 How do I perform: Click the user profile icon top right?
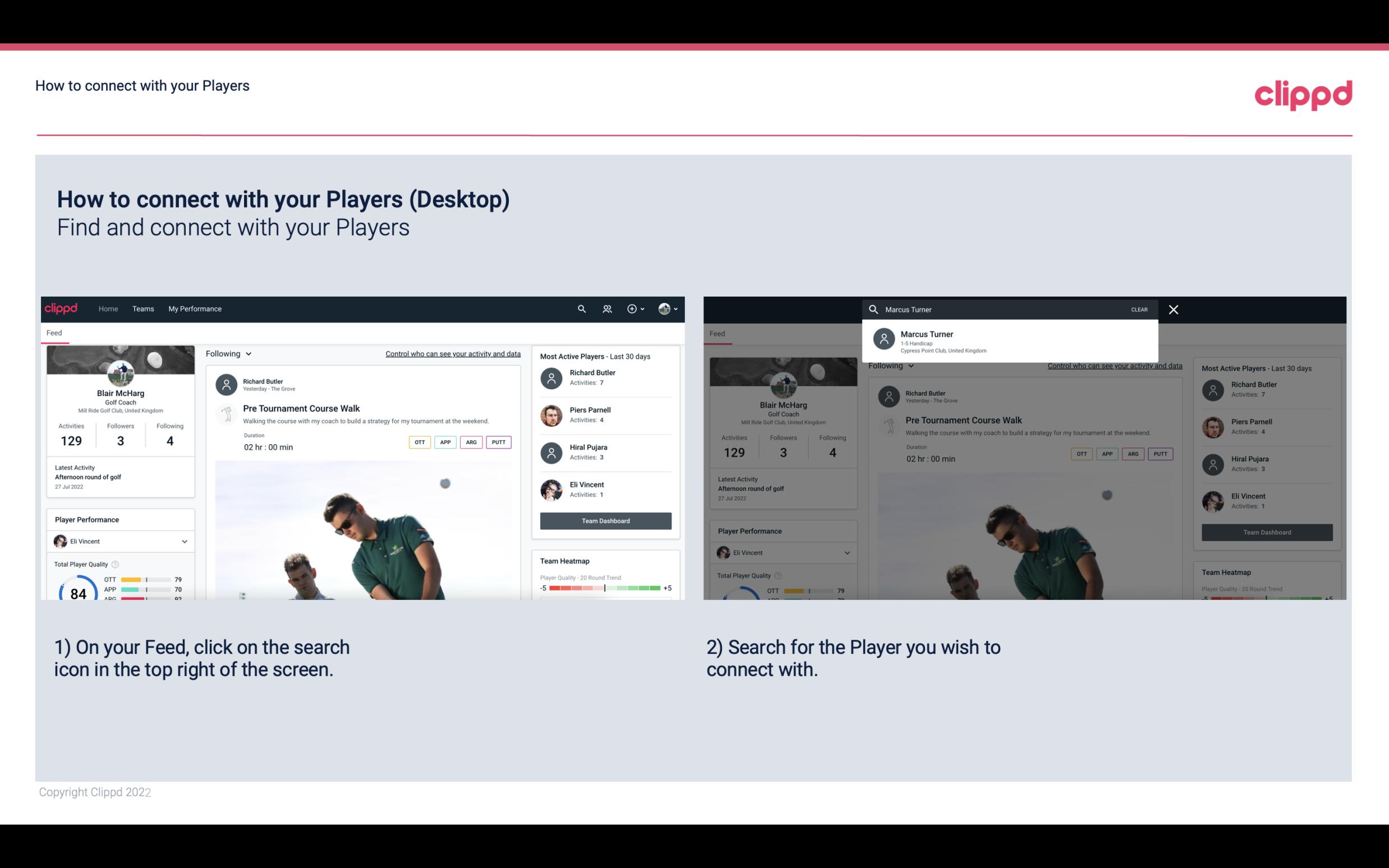[665, 308]
